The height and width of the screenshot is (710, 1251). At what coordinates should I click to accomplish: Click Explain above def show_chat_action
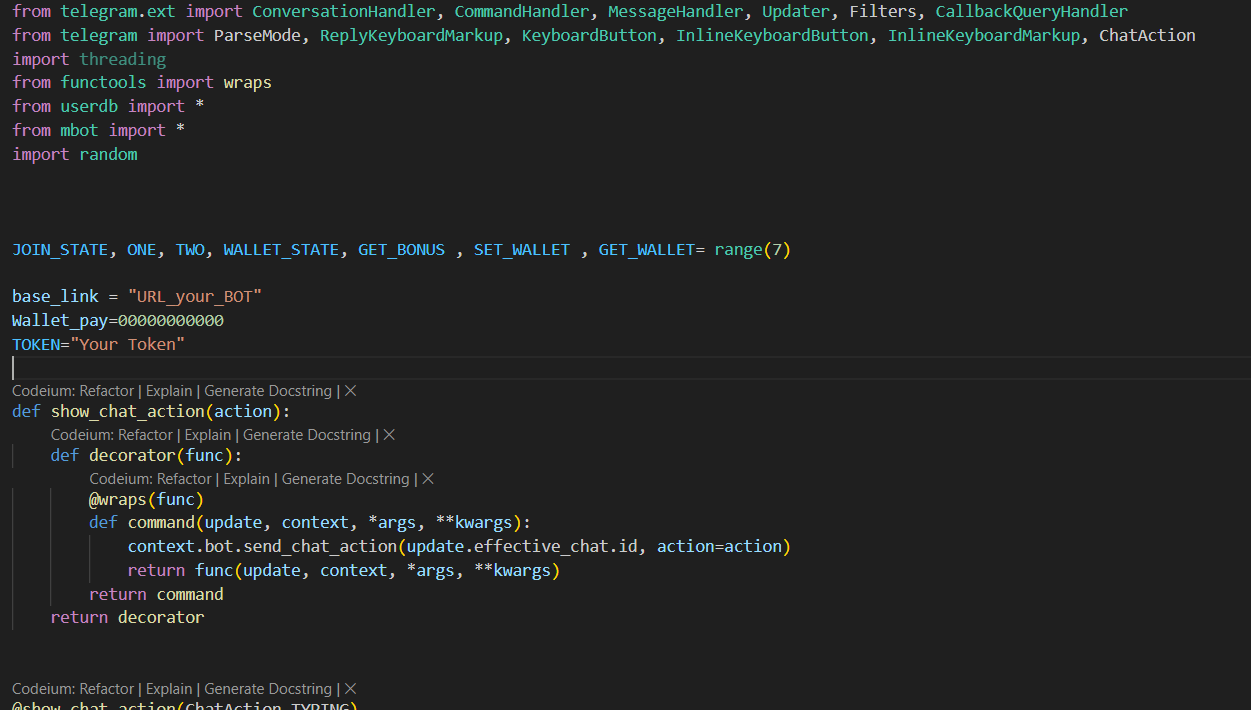[169, 391]
